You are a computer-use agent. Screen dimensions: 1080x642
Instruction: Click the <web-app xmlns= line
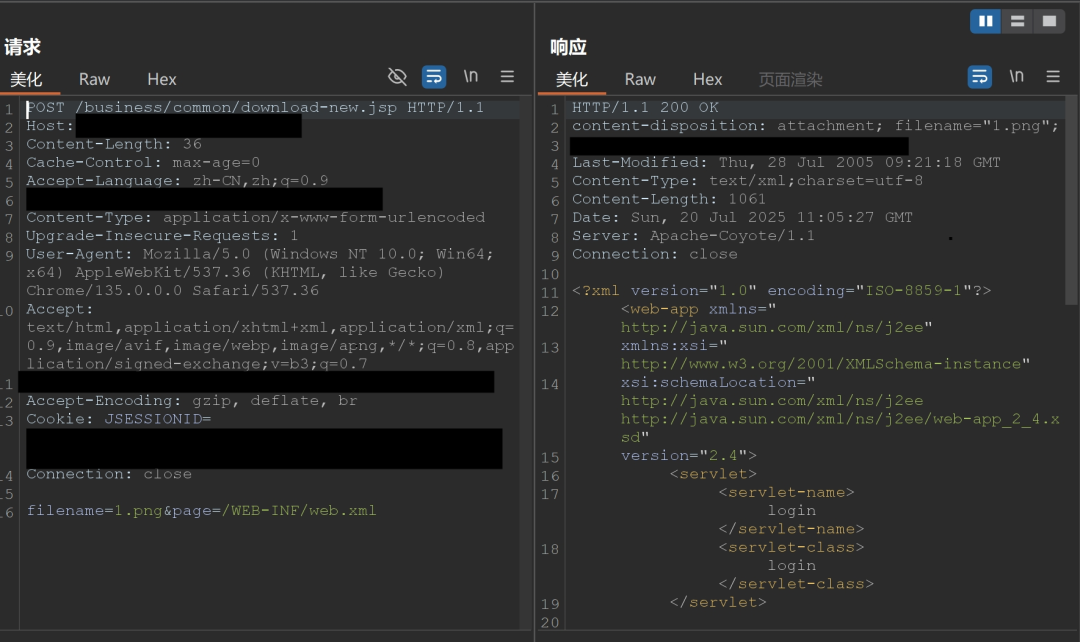pos(698,309)
